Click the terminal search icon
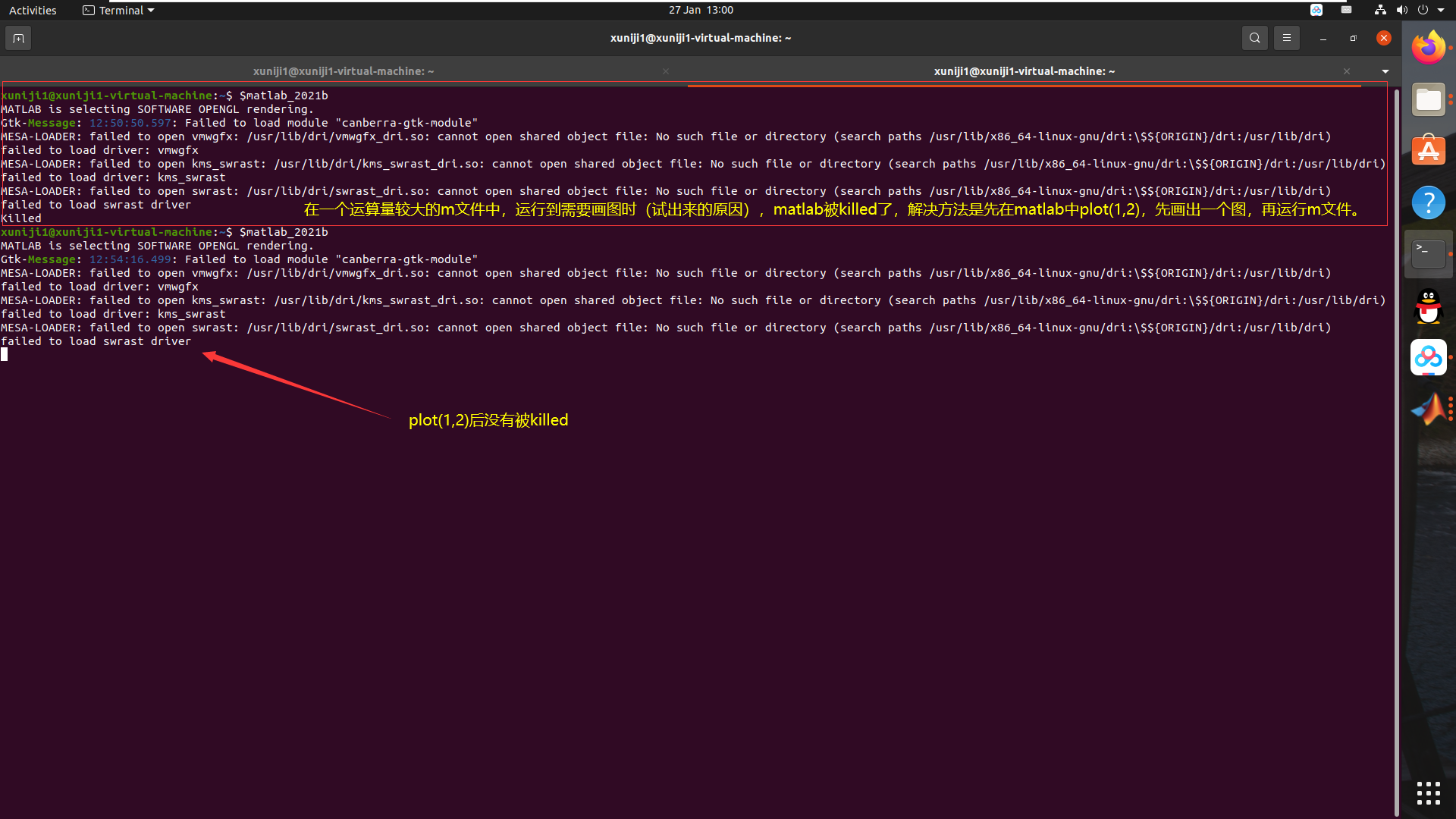 point(1255,38)
